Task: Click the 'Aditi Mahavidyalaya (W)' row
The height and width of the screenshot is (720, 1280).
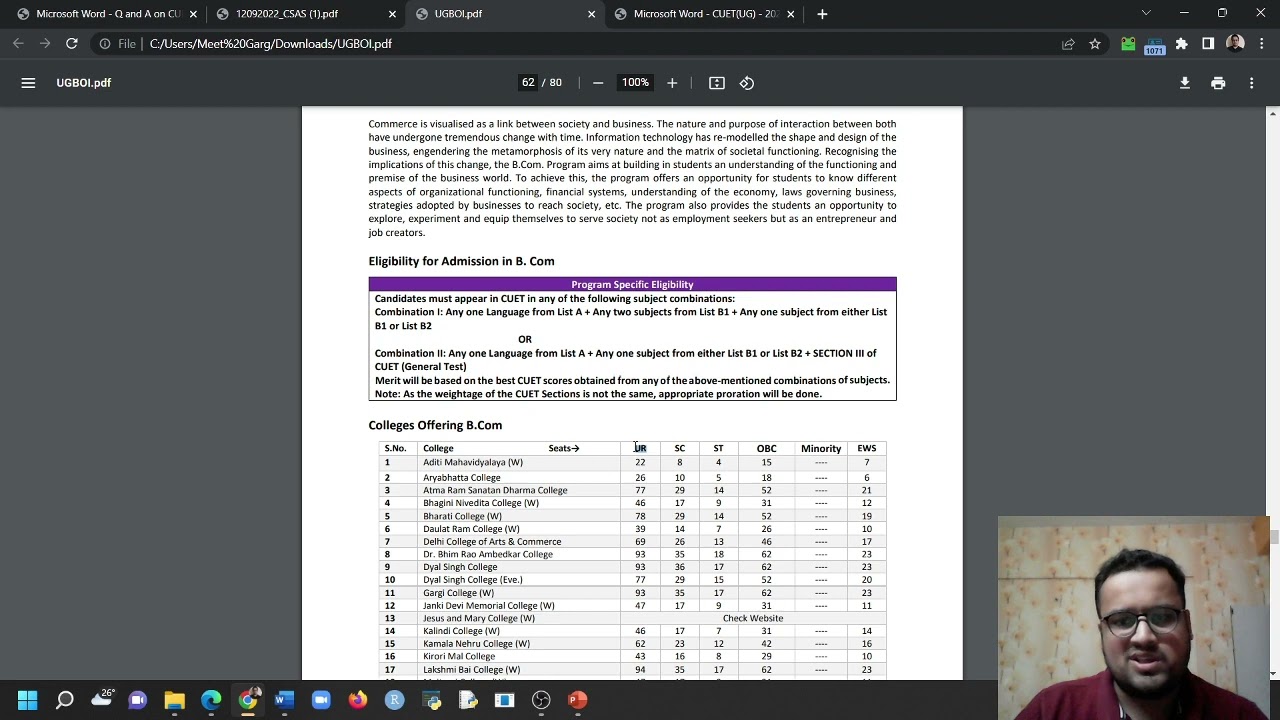Action: (632, 462)
